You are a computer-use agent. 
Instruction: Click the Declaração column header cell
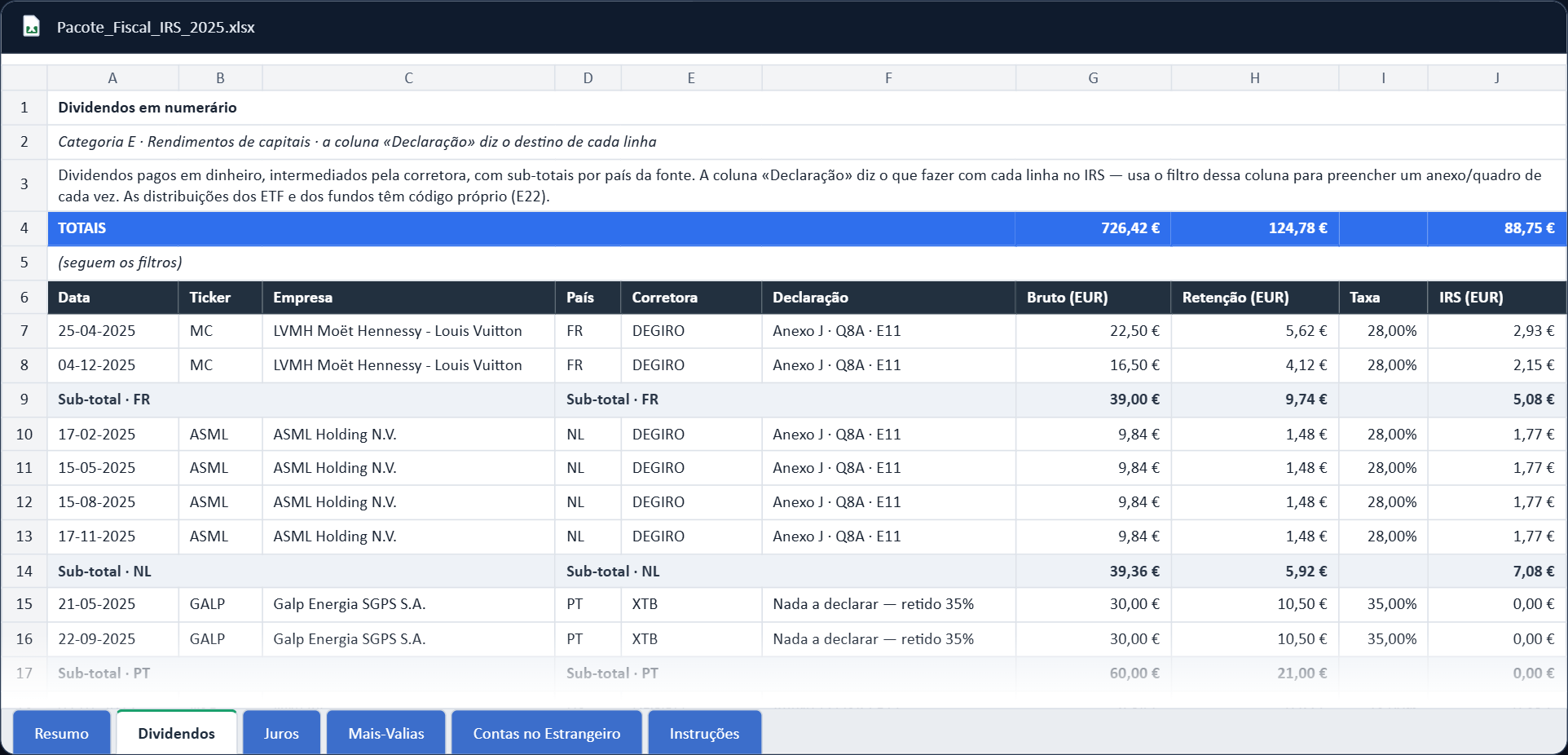888,298
